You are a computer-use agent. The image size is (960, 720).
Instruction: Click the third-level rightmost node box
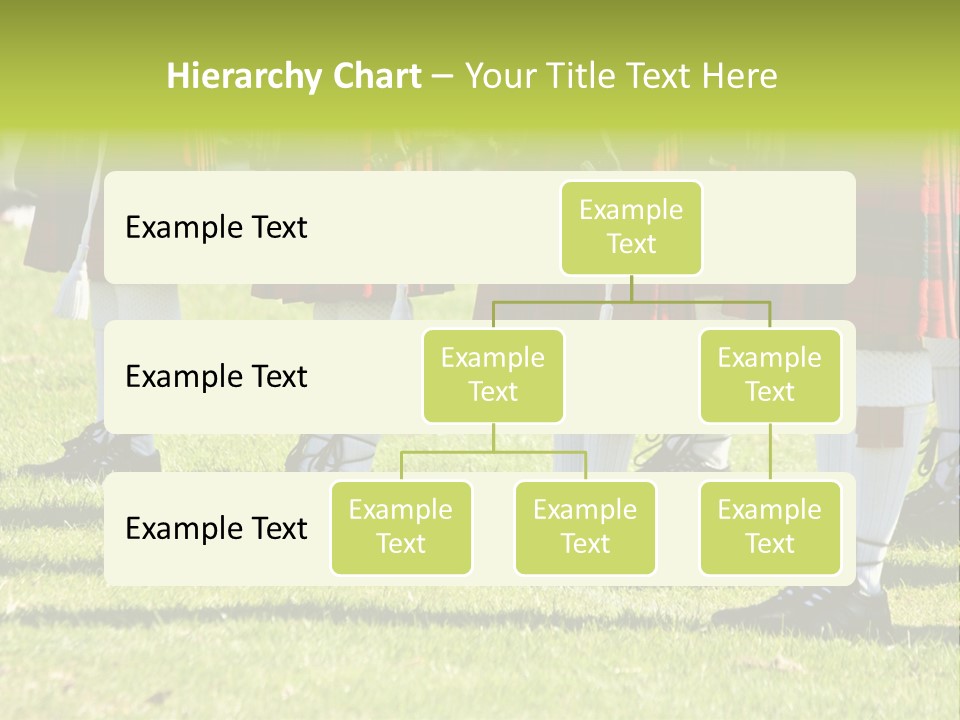770,527
